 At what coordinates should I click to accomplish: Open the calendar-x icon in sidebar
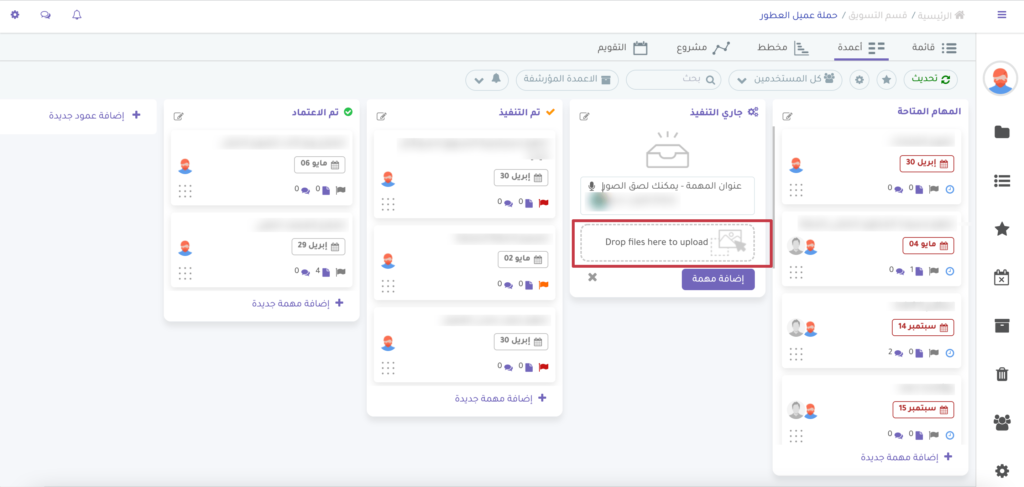[1001, 277]
